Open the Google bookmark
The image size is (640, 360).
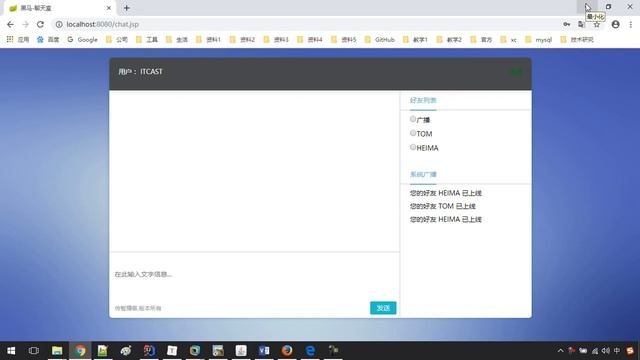(82, 40)
